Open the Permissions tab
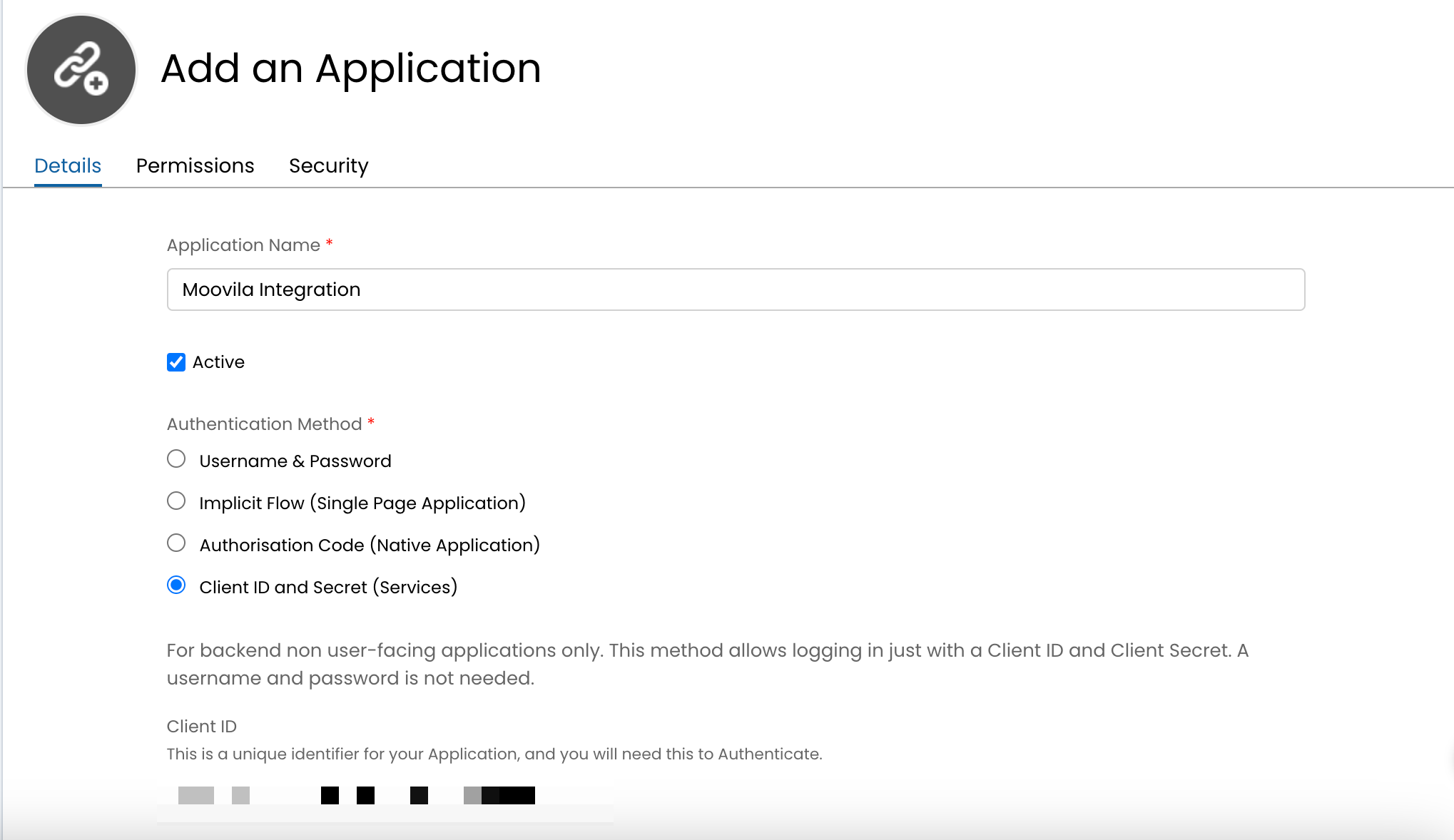This screenshot has width=1454, height=840. coord(195,166)
